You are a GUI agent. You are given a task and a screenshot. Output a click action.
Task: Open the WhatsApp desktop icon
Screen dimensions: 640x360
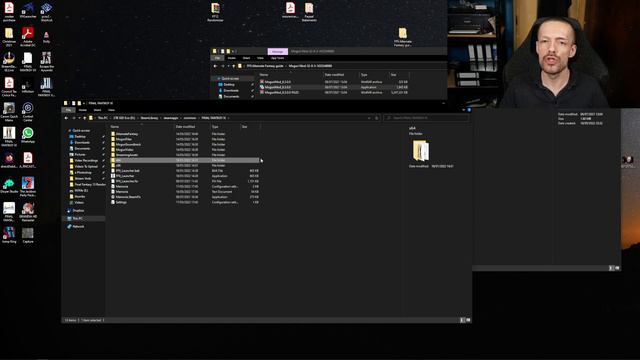click(28, 135)
